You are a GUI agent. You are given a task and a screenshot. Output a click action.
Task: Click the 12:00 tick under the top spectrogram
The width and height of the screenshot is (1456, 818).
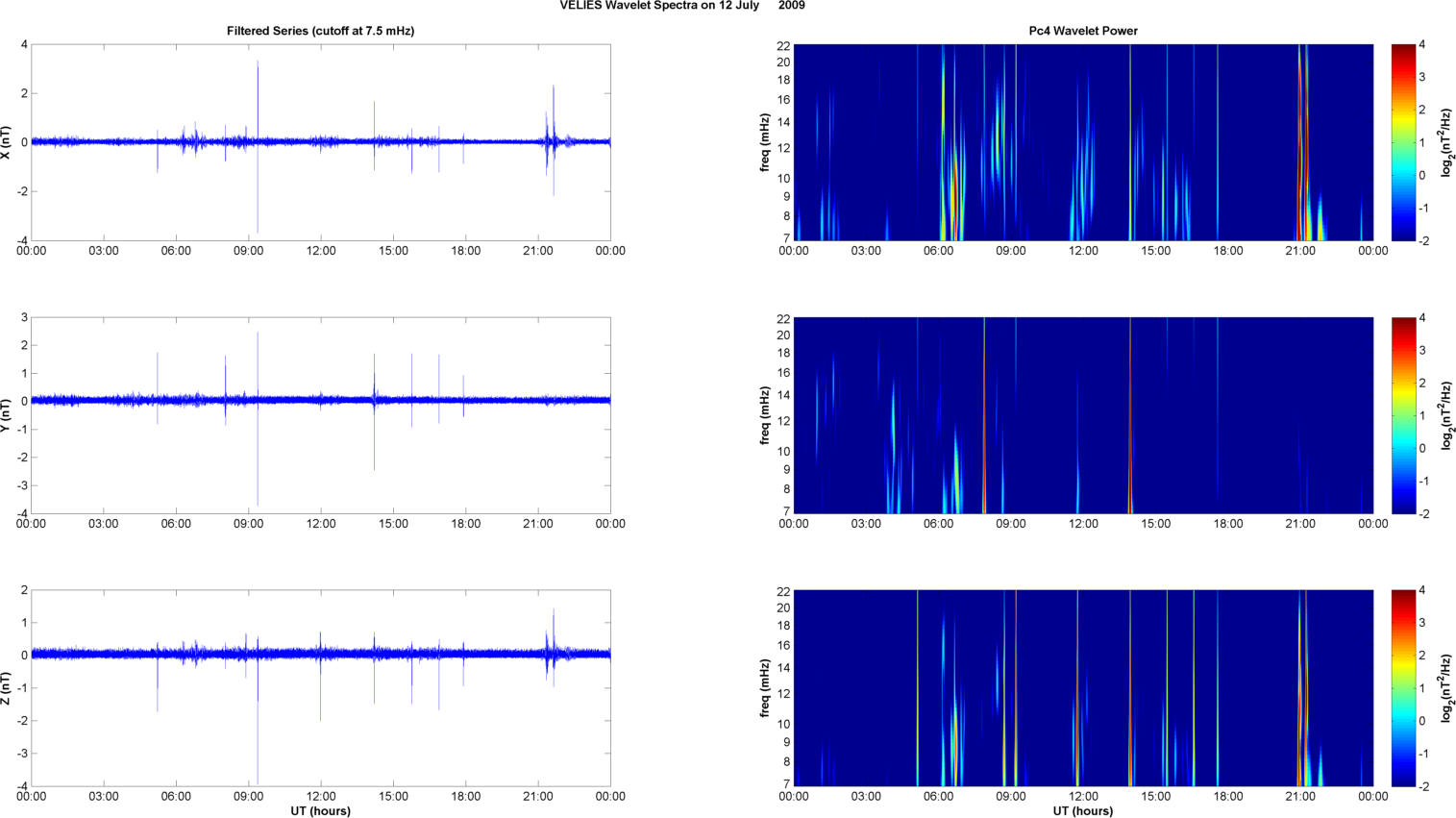(x=1083, y=251)
